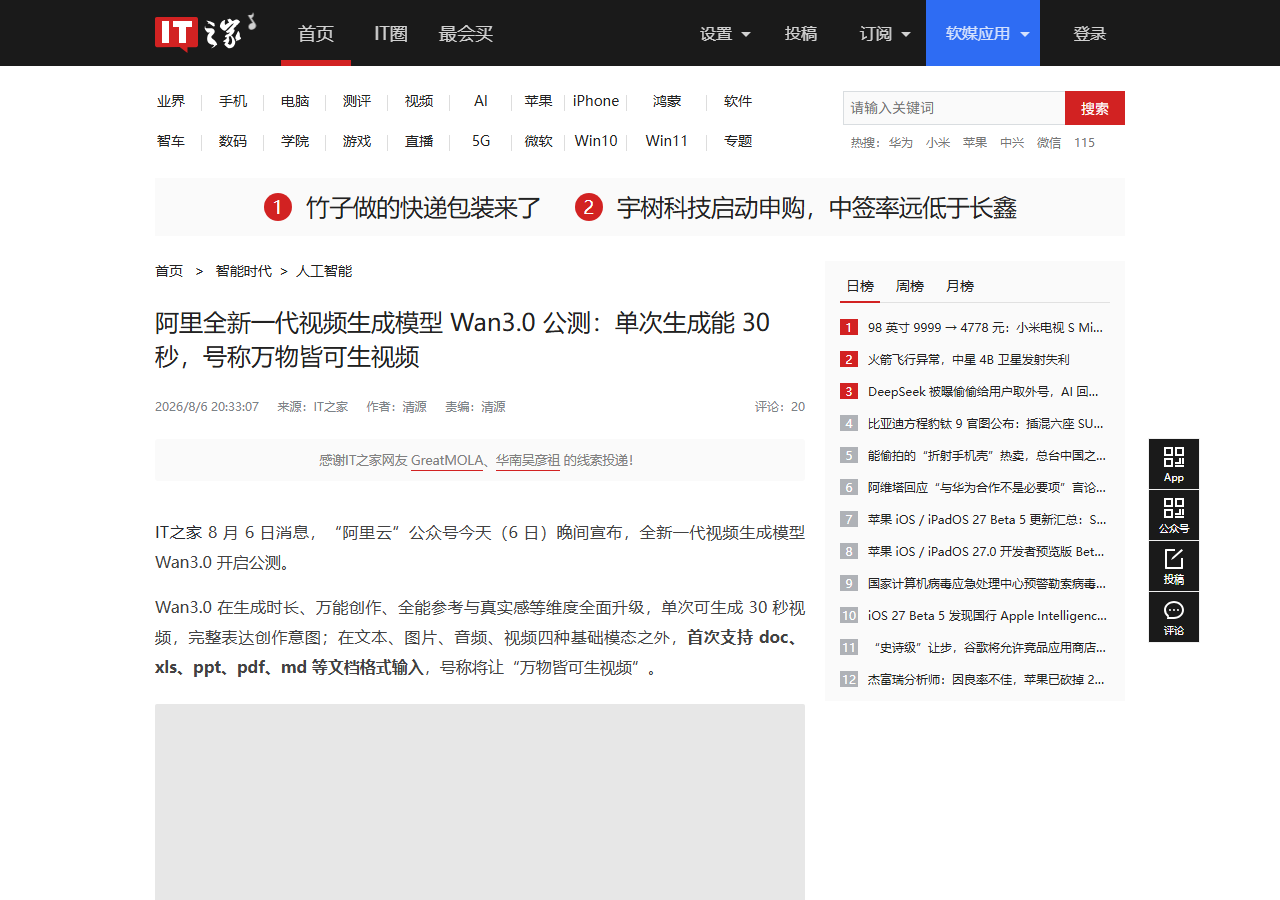This screenshot has width=1280, height=900.
Task: Open the iPhone category
Action: click(x=596, y=101)
